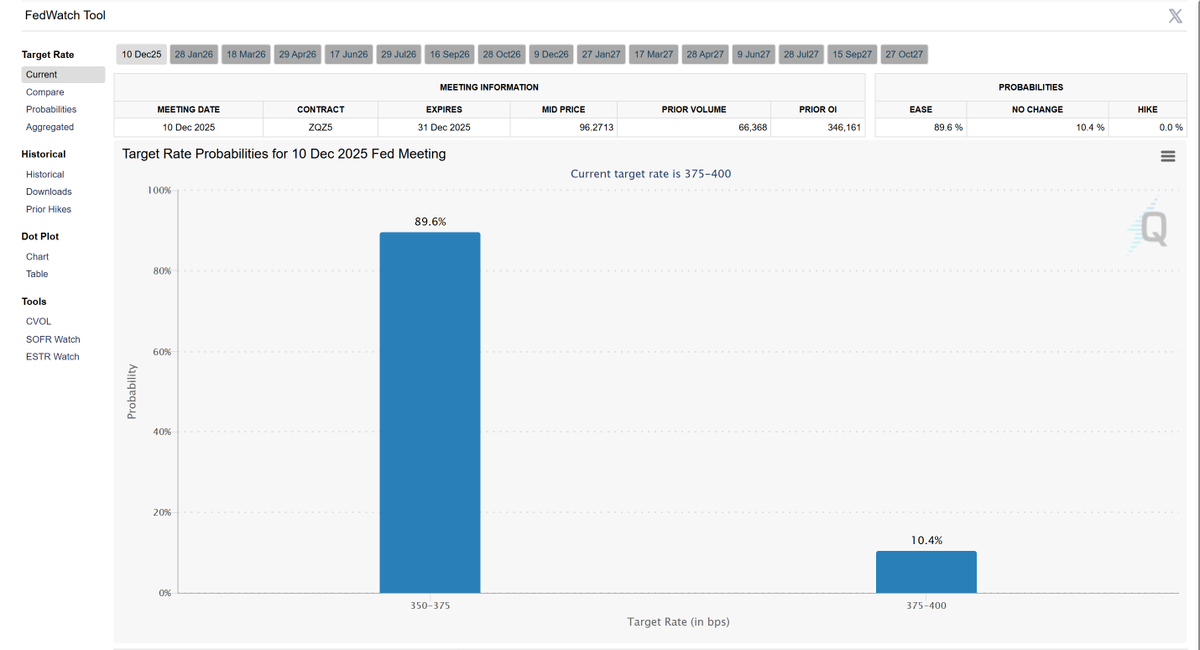Viewport: 1200px width, 650px height.
Task: Click the chart title for 10 Dec 2025 meeting
Action: click(284, 154)
